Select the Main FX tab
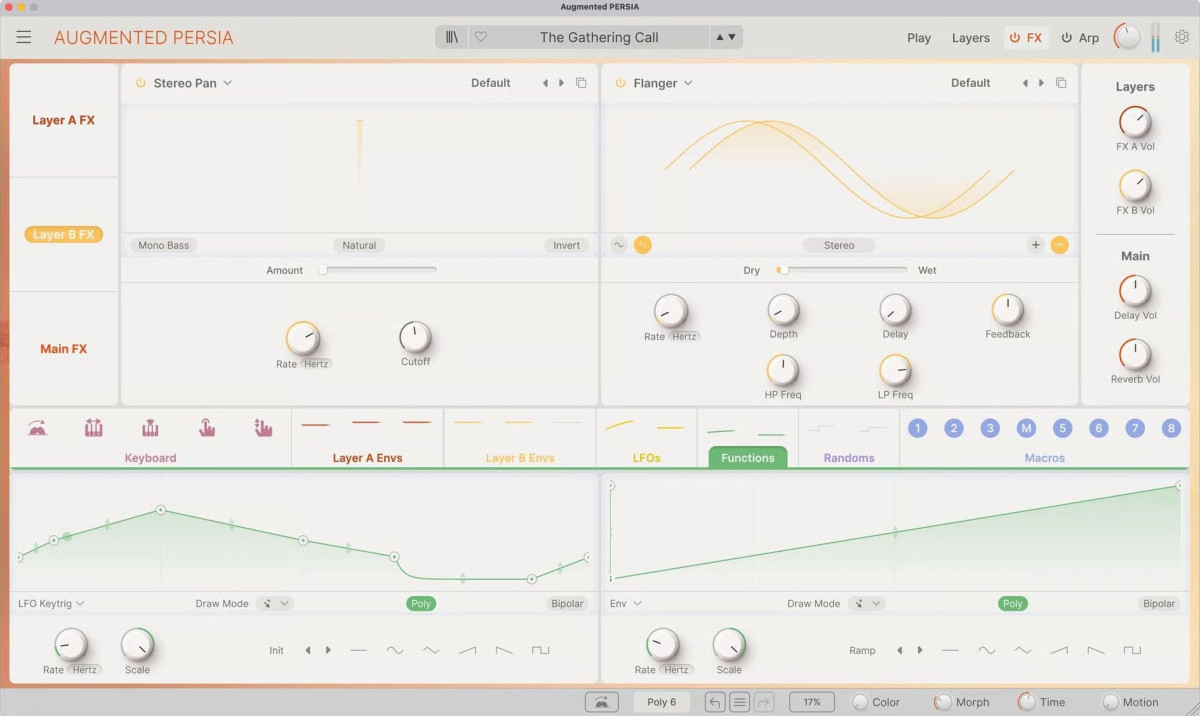The image size is (1200, 716). (x=64, y=349)
